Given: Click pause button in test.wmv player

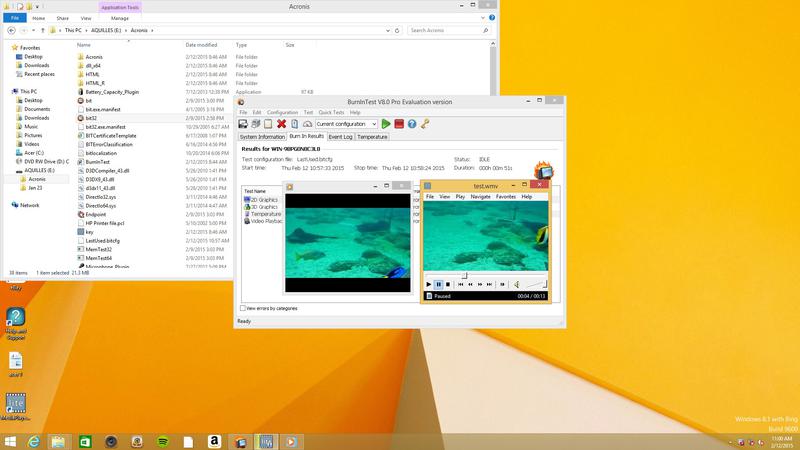Looking at the screenshot, I should click(x=438, y=284).
